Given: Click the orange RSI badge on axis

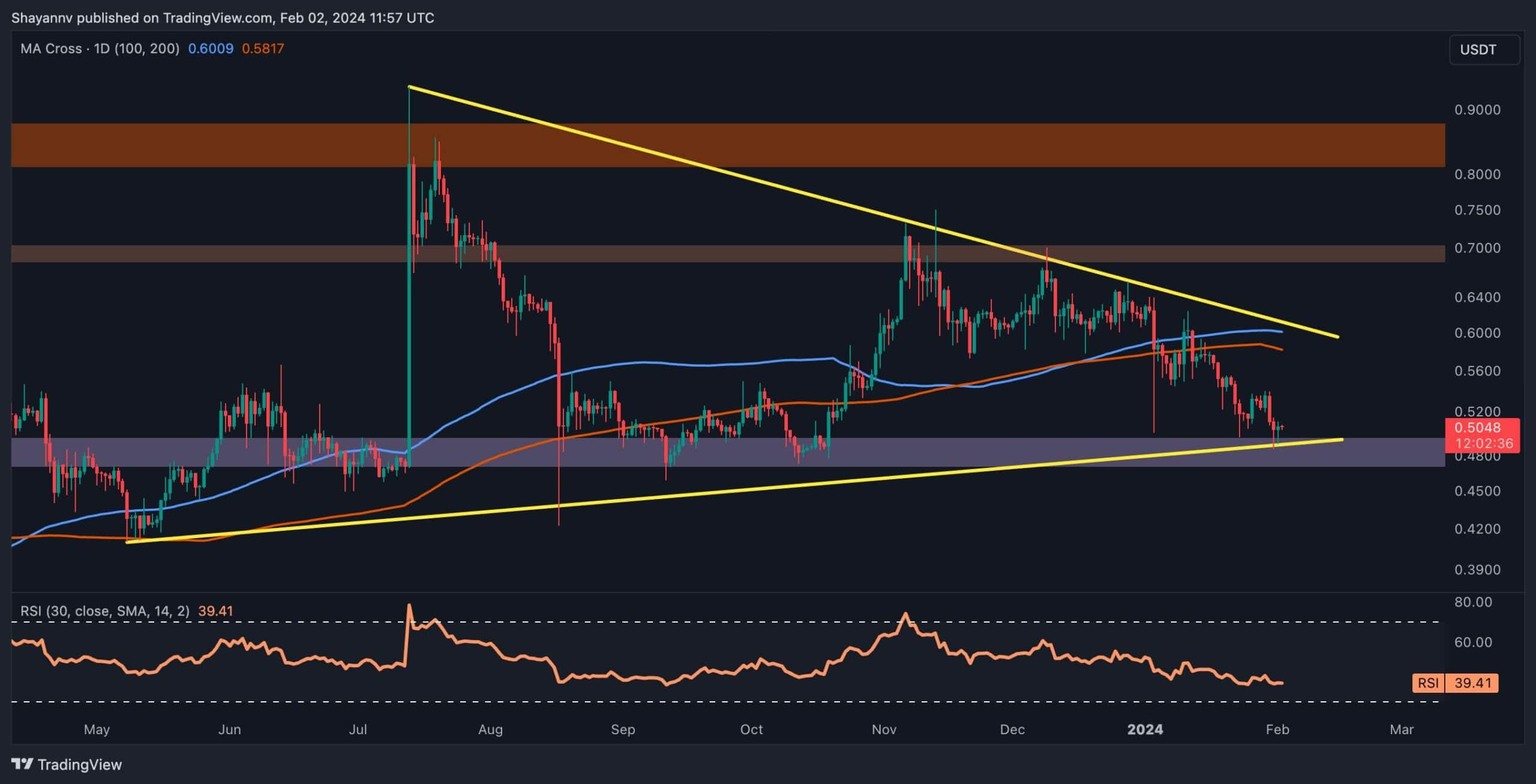Looking at the screenshot, I should tap(1428, 683).
